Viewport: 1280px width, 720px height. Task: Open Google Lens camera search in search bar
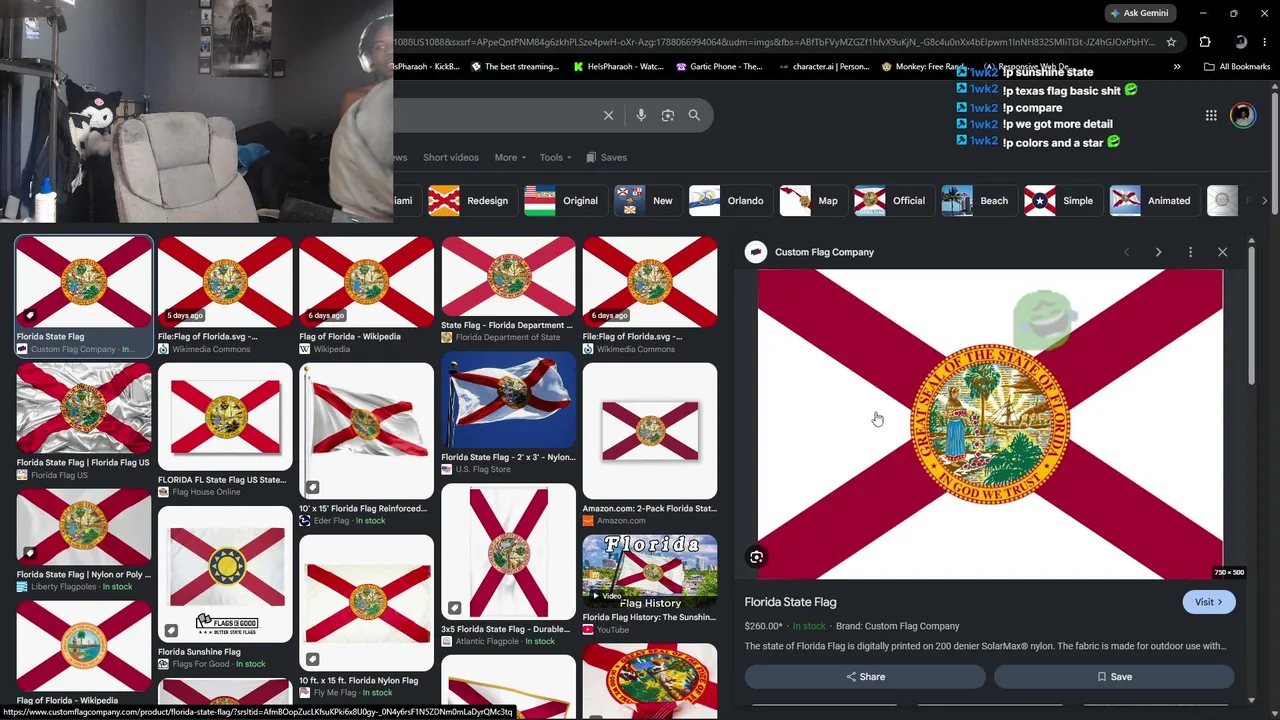[668, 115]
